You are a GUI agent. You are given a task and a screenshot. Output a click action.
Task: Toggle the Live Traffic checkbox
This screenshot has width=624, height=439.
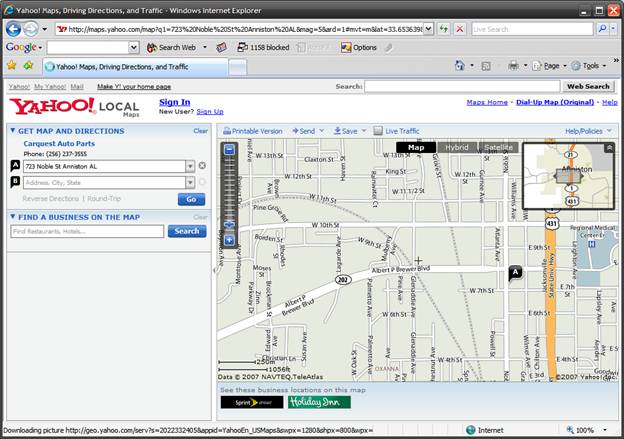pyautogui.click(x=378, y=131)
